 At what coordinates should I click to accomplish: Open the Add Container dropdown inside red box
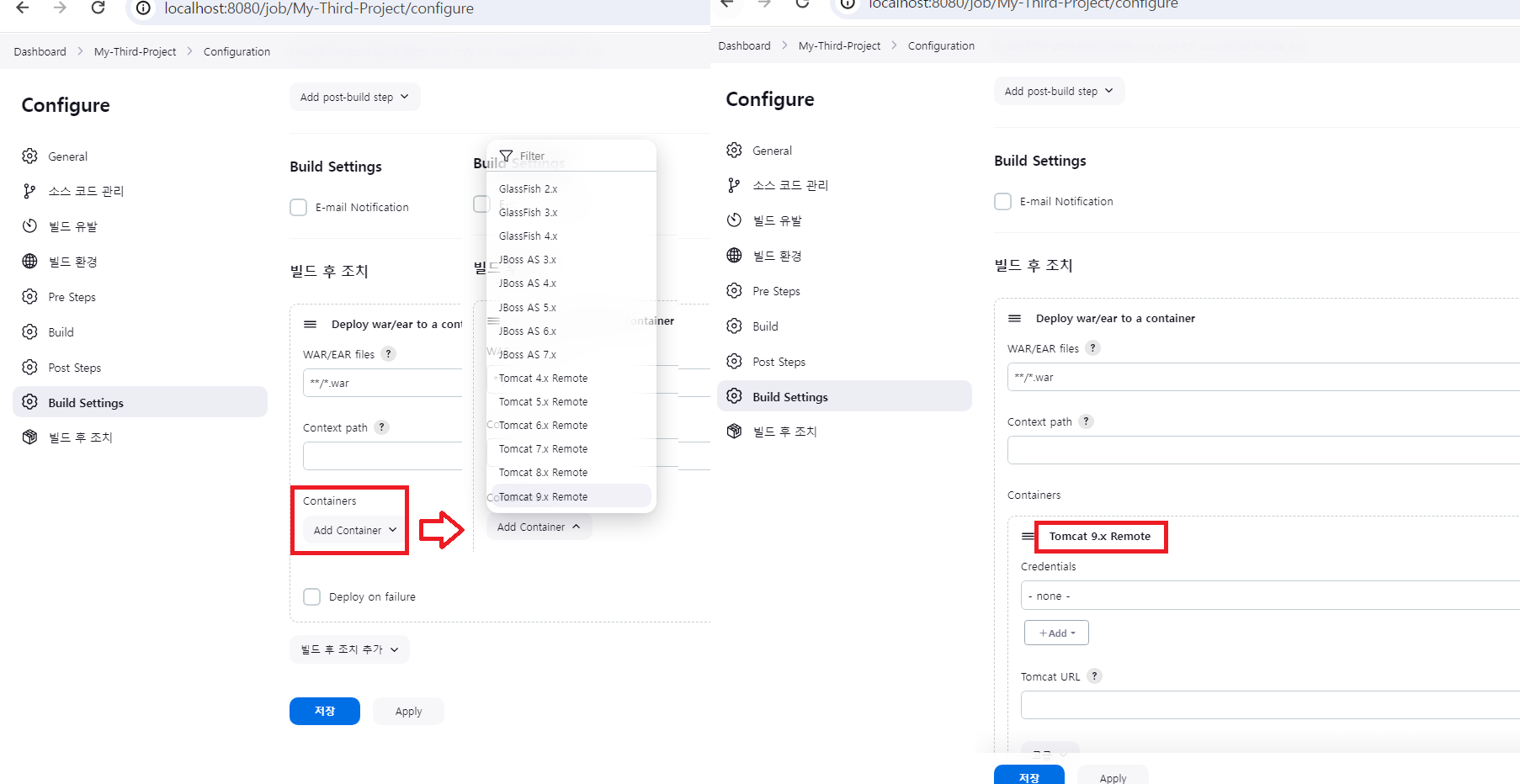tap(354, 530)
